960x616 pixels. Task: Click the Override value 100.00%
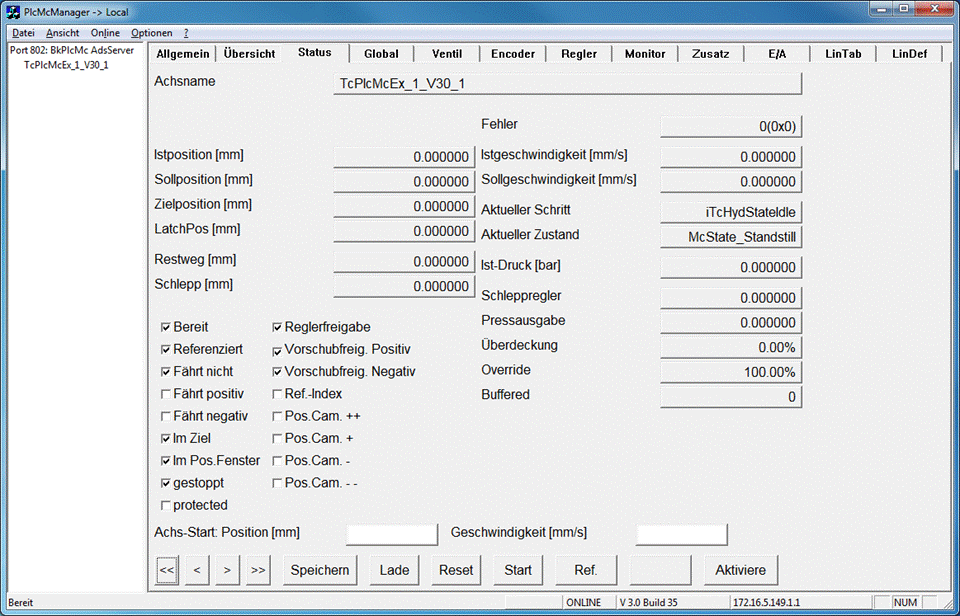pos(731,372)
